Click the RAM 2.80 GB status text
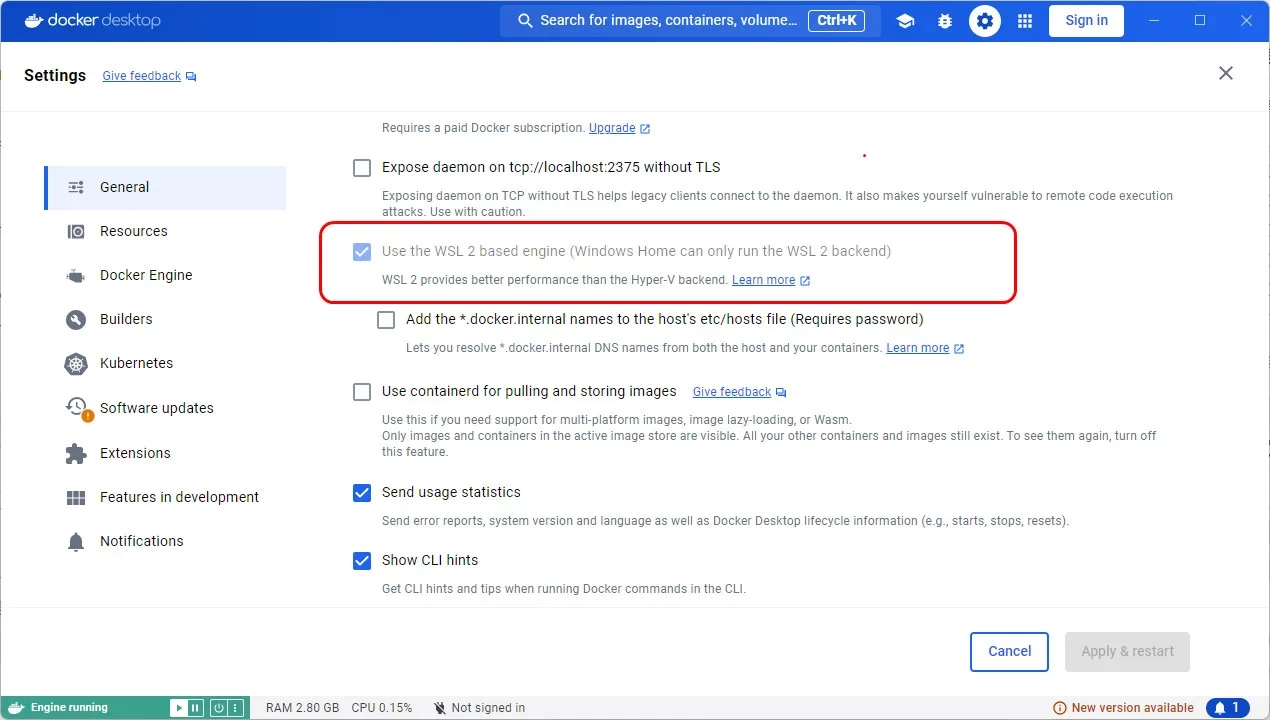 (302, 708)
